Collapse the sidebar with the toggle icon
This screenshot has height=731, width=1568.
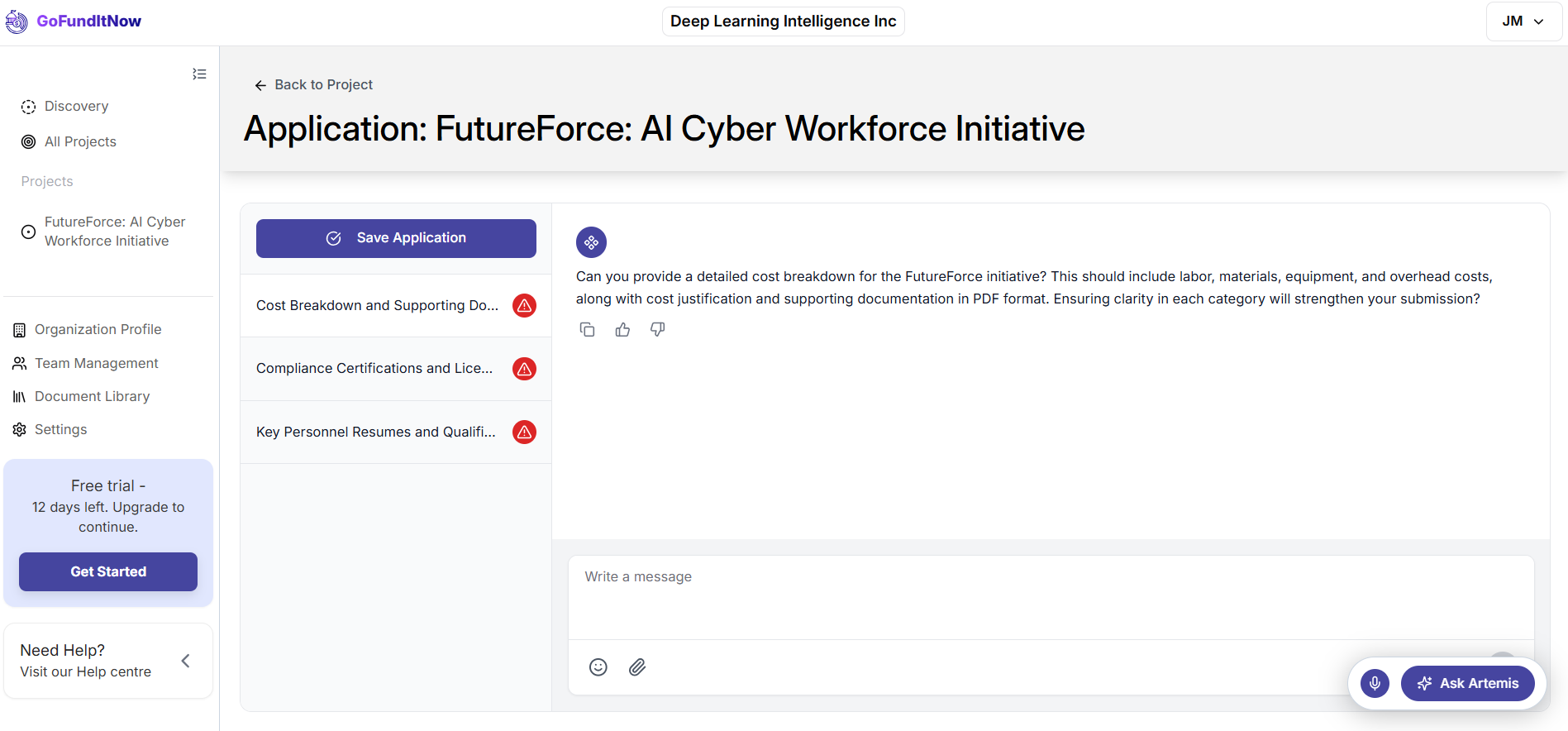click(x=199, y=74)
